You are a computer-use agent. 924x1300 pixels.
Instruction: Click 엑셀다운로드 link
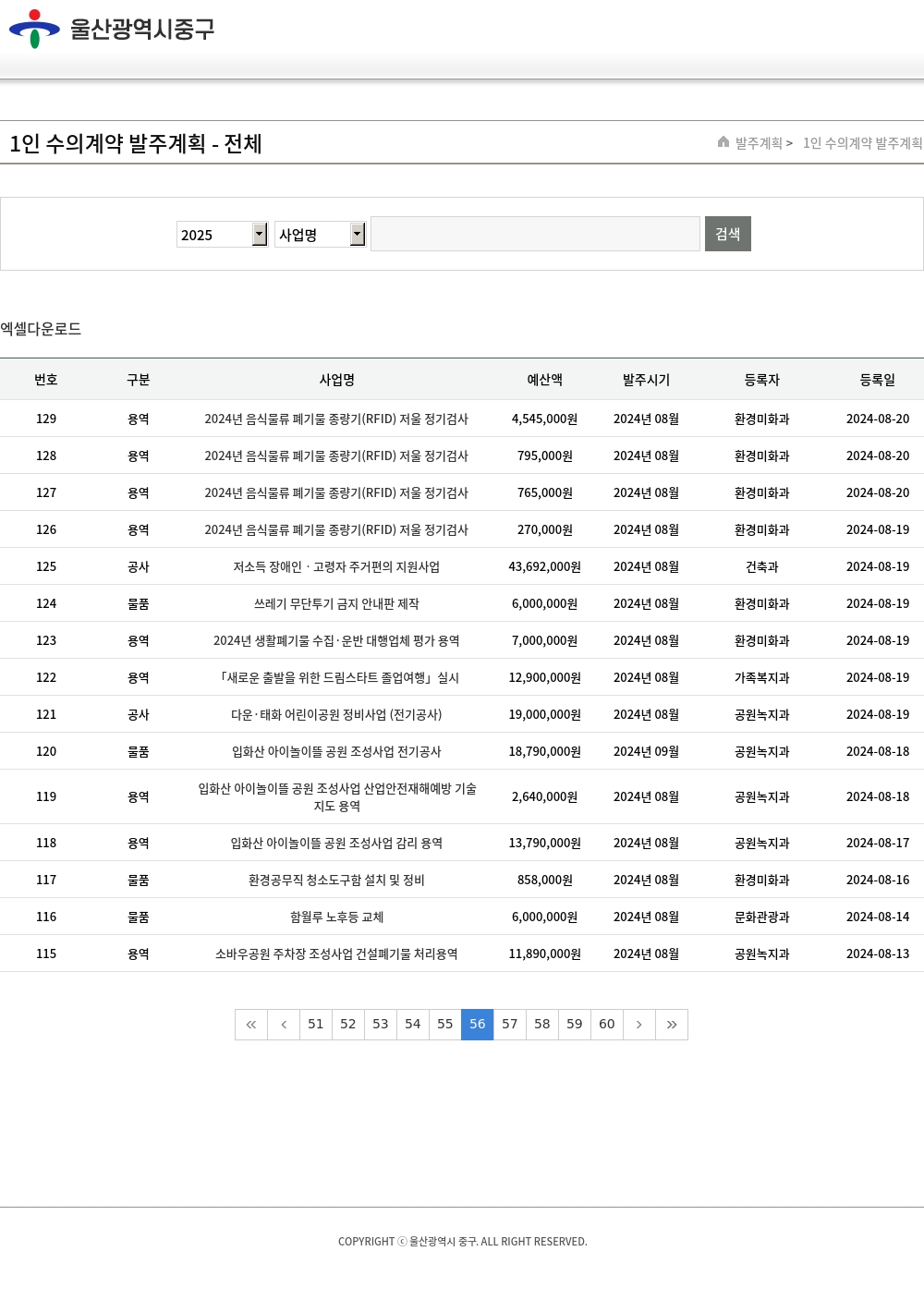(x=41, y=329)
